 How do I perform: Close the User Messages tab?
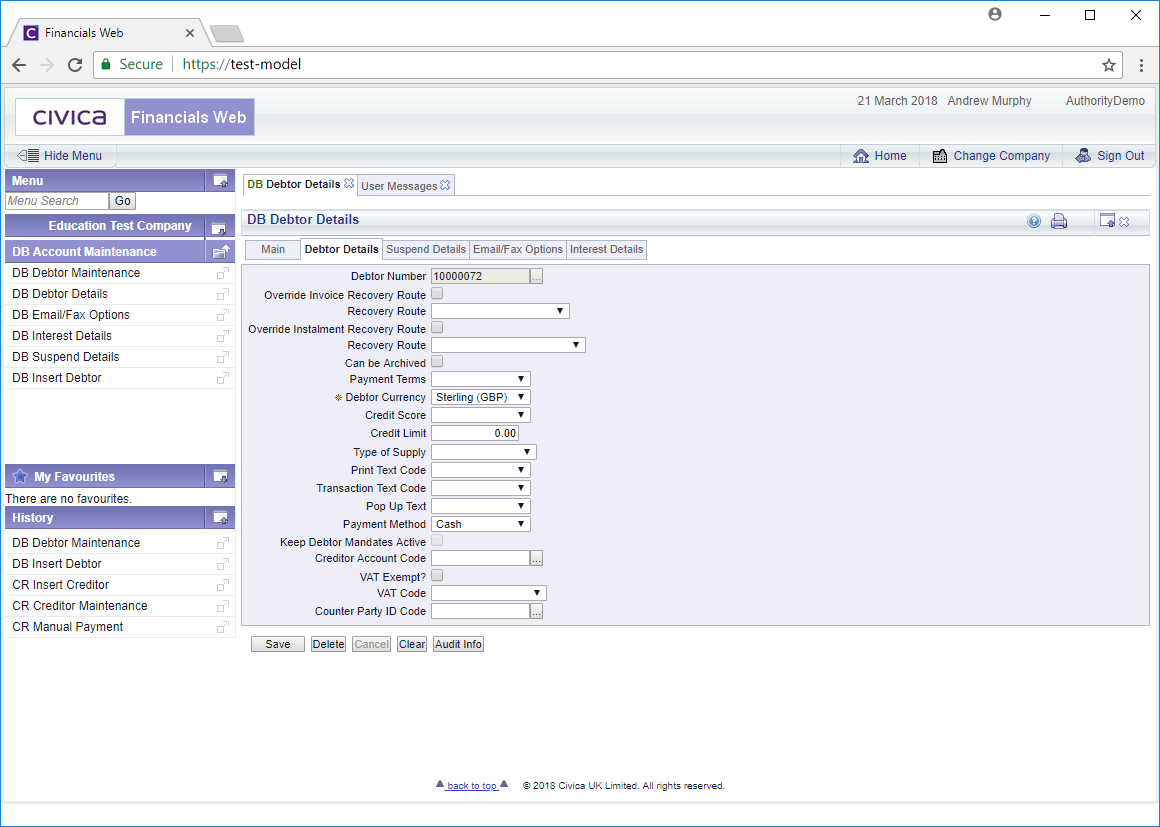[445, 185]
